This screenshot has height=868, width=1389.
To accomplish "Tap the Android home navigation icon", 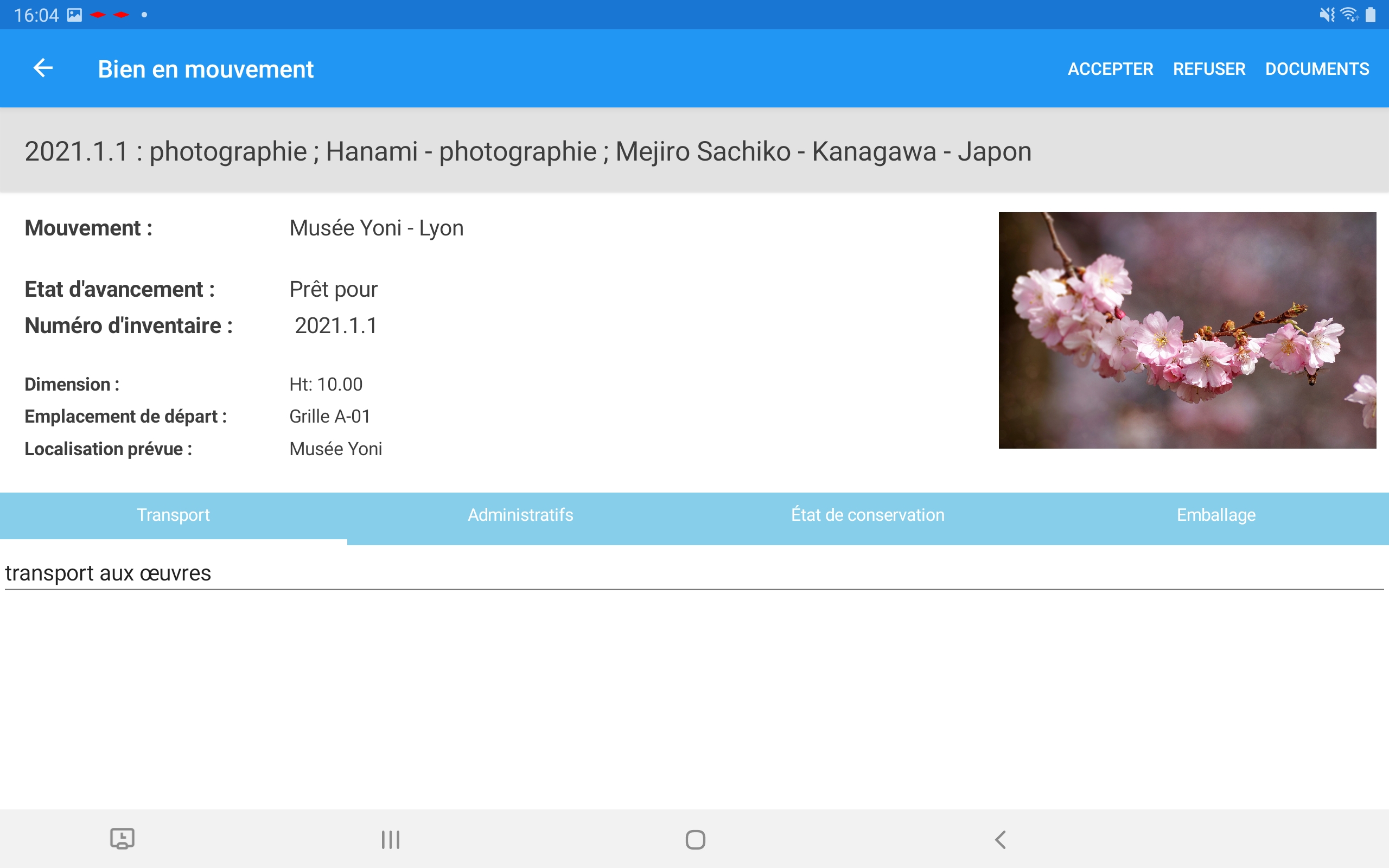I will (694, 838).
